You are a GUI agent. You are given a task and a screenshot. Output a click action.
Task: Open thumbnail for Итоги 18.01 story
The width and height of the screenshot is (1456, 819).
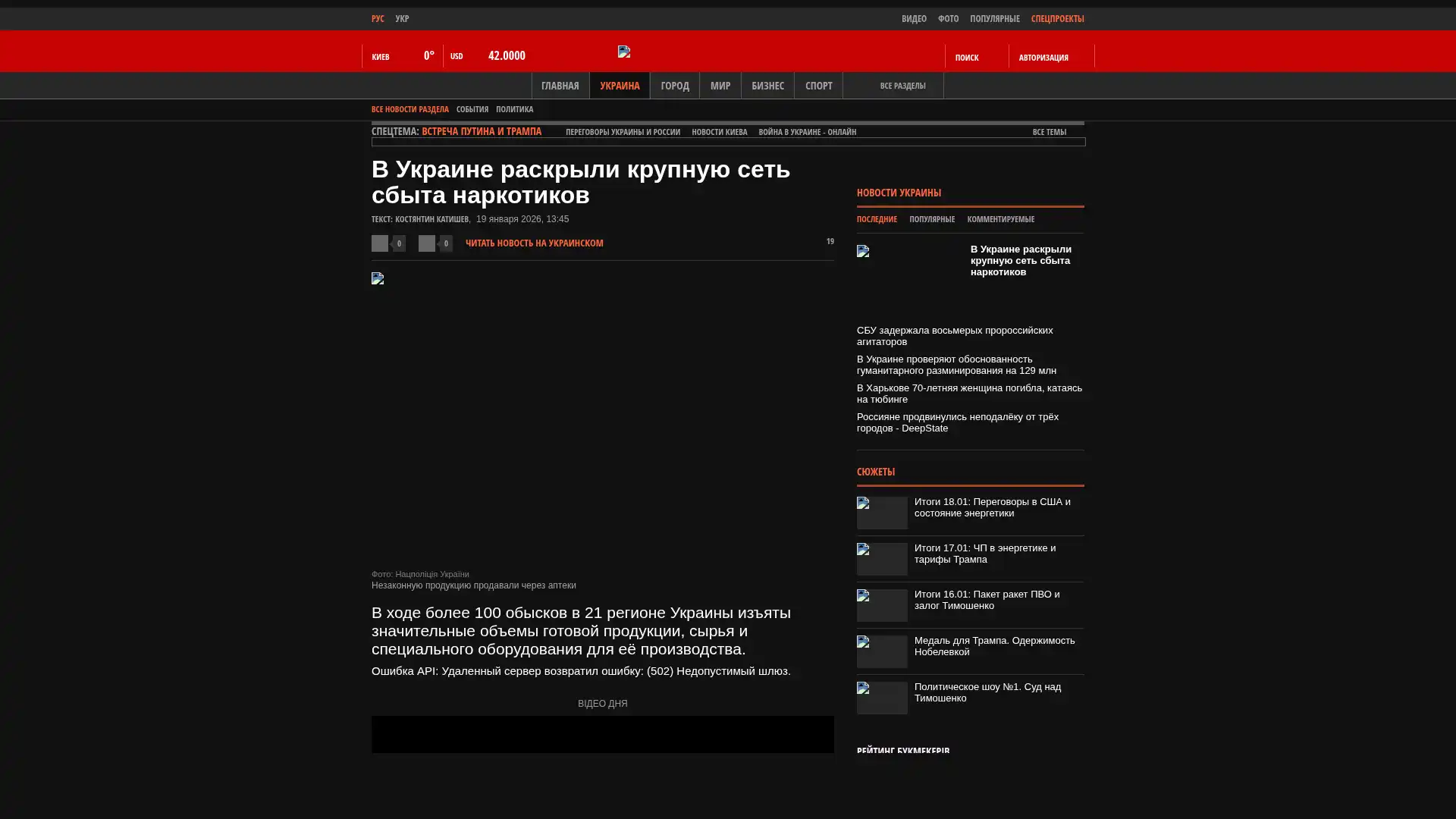point(882,513)
